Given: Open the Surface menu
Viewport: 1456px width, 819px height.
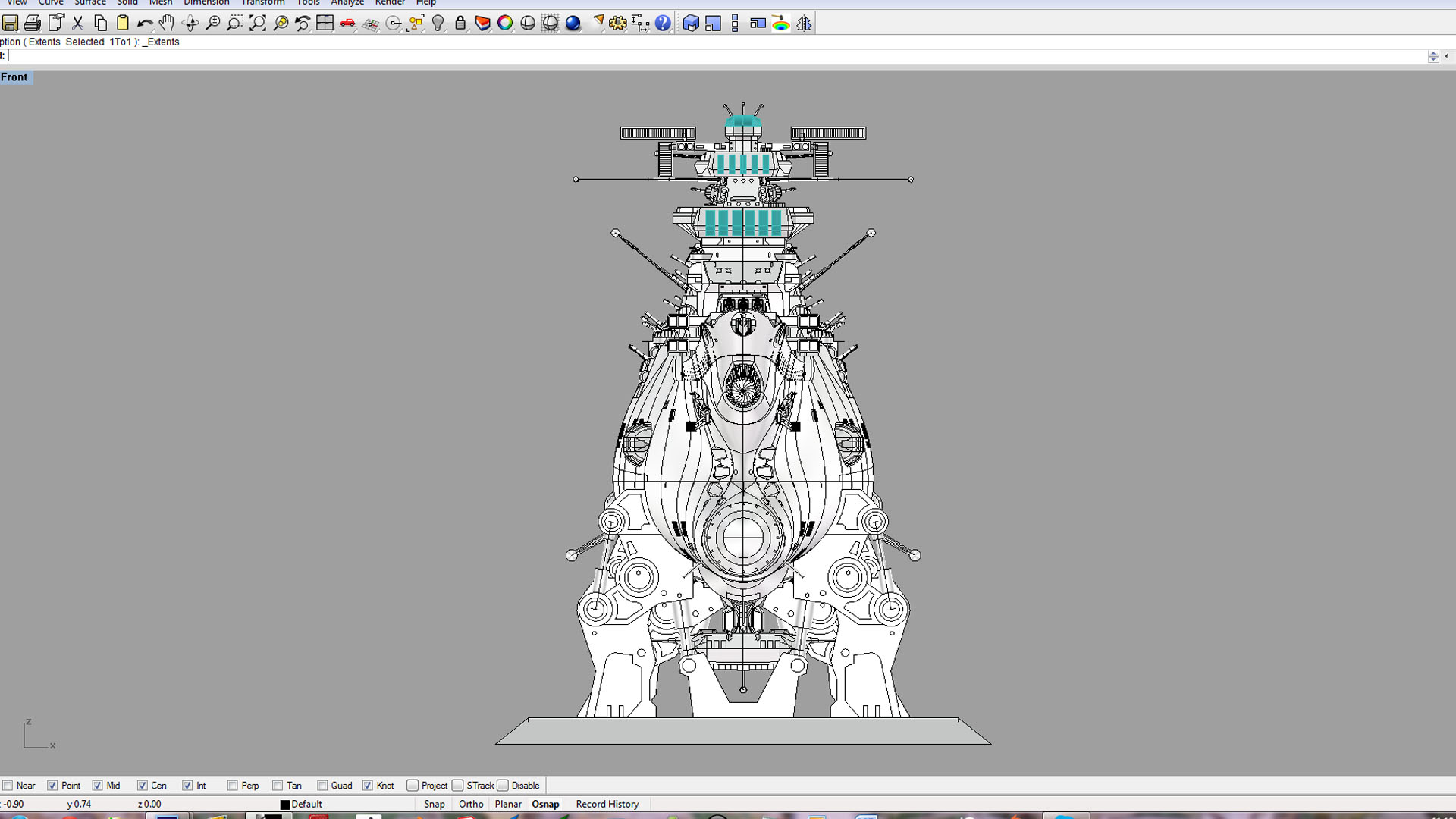Looking at the screenshot, I should pos(90,3).
